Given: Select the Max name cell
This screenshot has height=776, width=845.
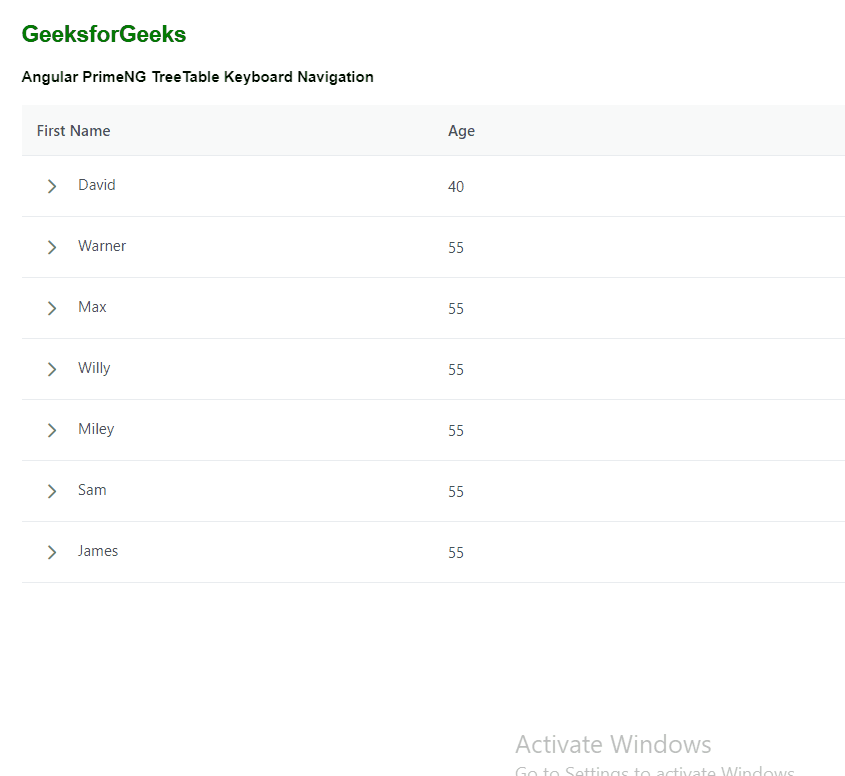Looking at the screenshot, I should click(92, 307).
